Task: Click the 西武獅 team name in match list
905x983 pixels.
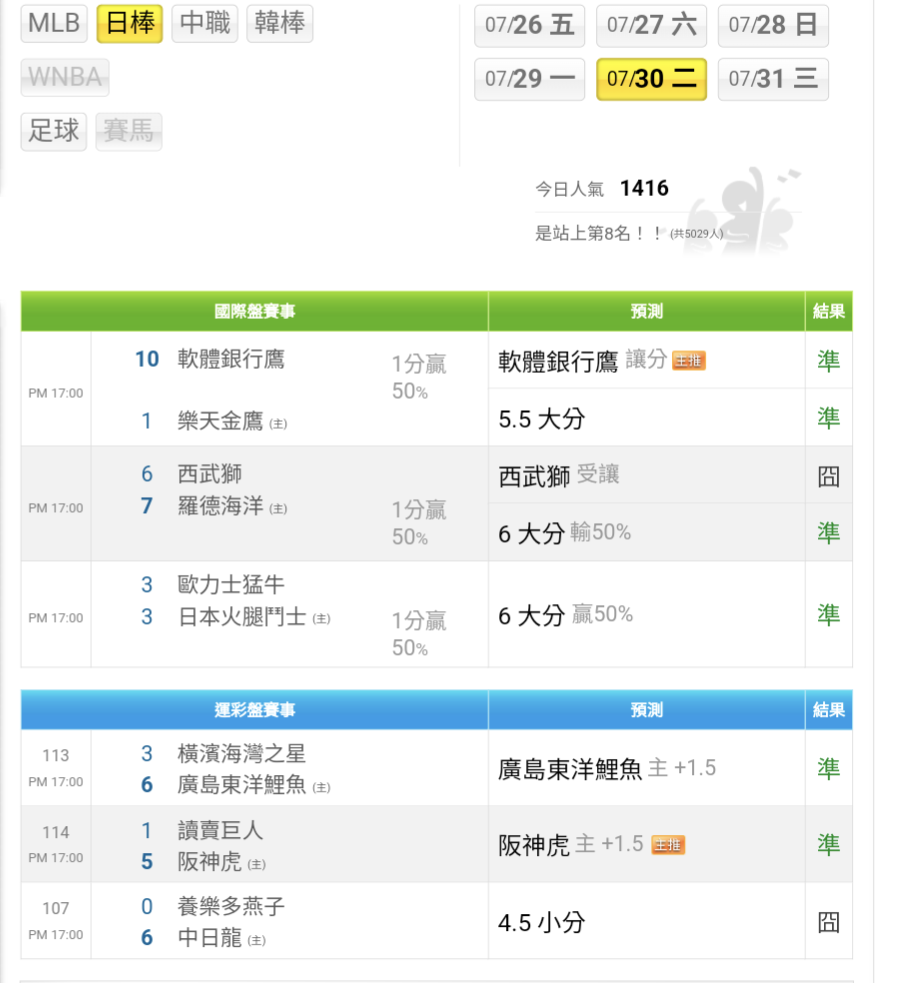Action: click(x=209, y=474)
